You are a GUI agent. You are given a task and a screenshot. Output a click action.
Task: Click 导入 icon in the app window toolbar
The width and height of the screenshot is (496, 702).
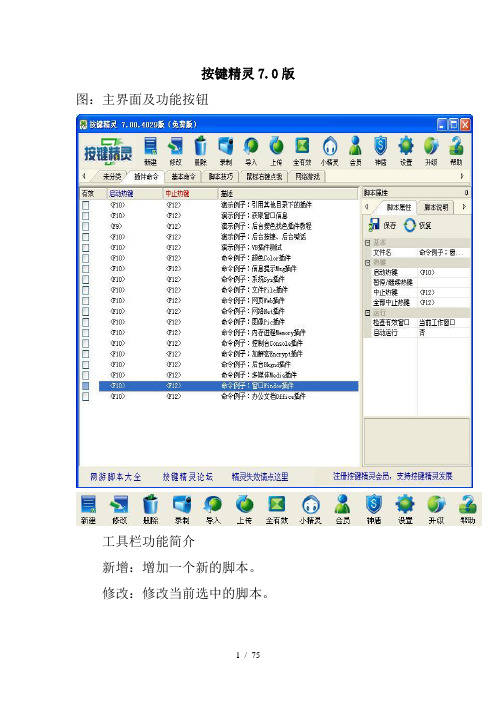(251, 150)
